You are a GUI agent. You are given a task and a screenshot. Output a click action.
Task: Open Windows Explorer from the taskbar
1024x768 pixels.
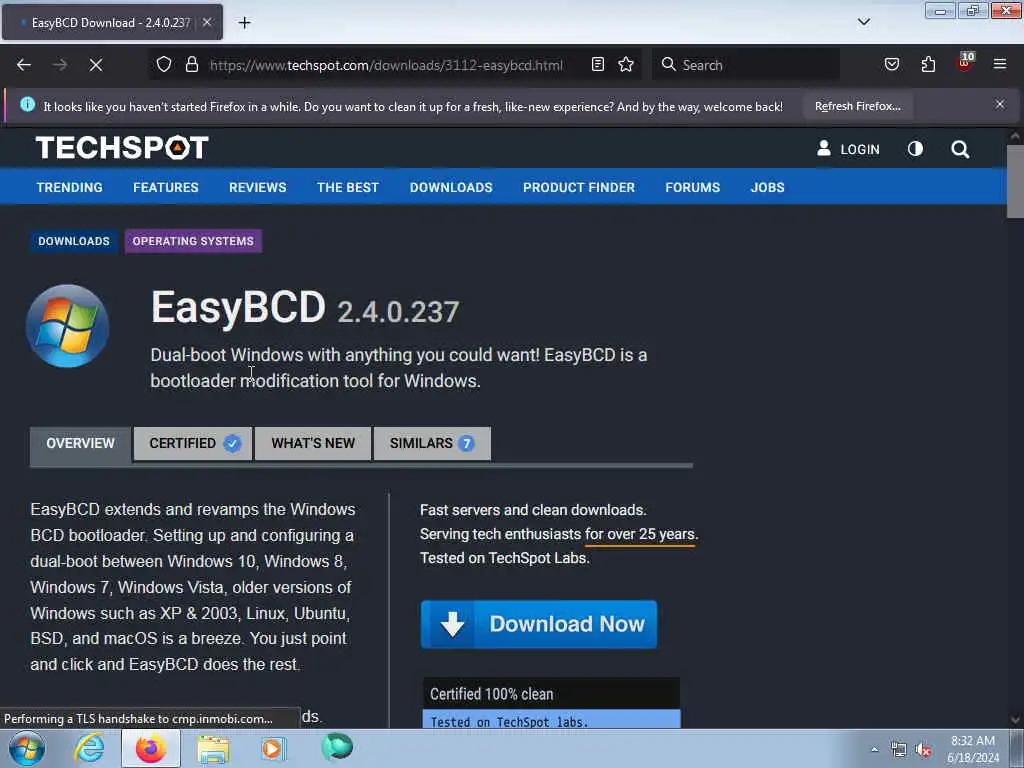click(213, 748)
